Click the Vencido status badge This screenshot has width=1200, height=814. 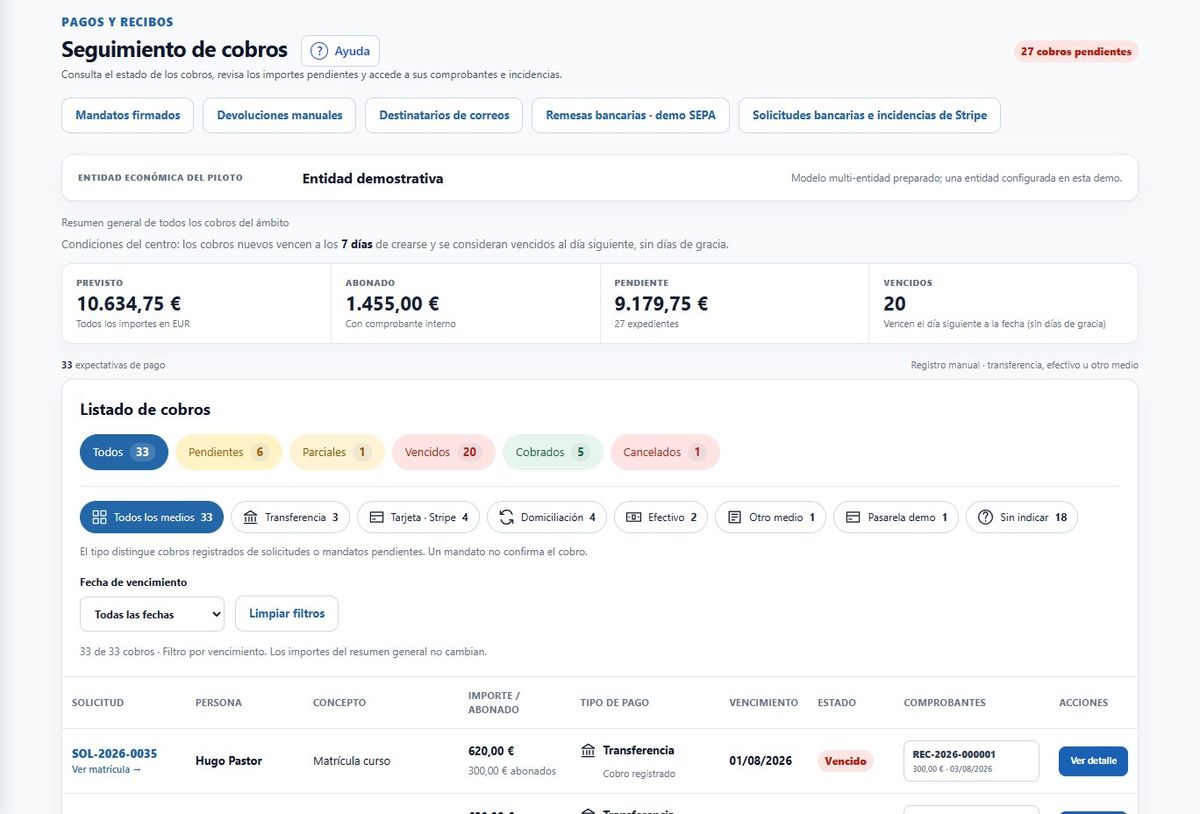[846, 761]
